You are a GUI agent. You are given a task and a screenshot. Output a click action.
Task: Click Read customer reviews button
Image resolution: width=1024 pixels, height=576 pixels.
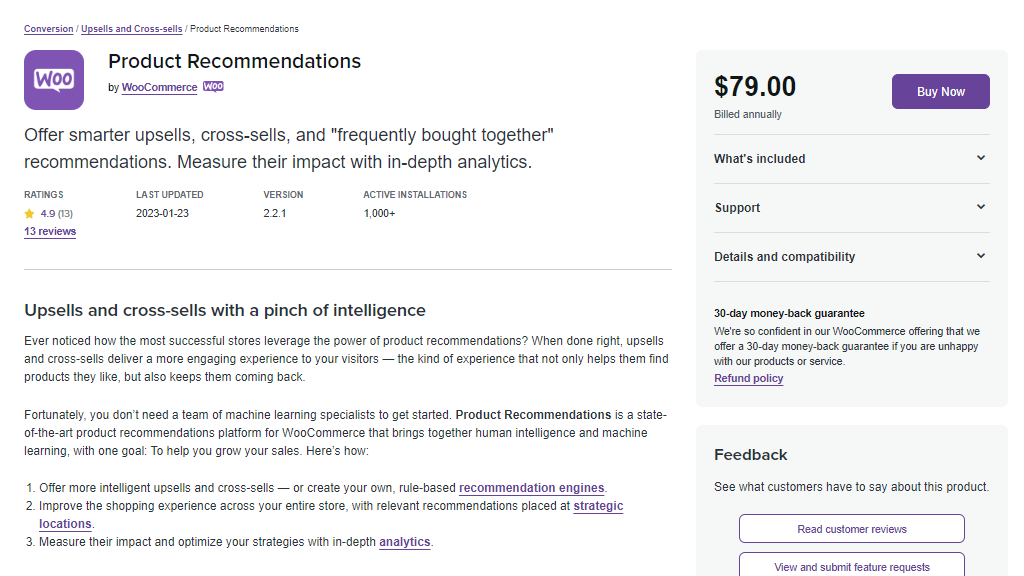[852, 529]
